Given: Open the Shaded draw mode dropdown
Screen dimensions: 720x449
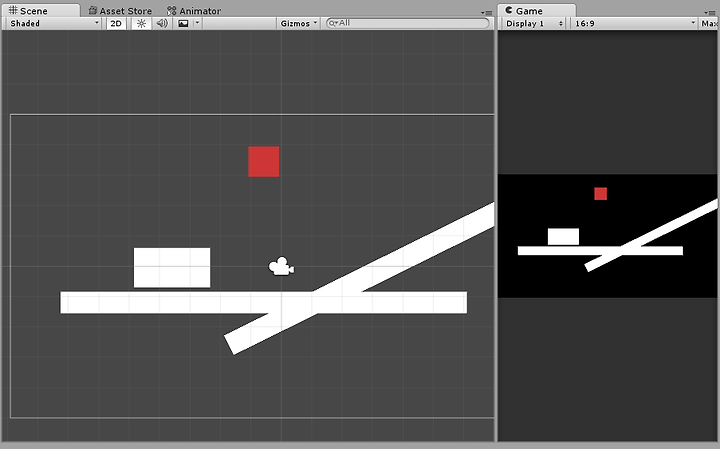Looking at the screenshot, I should (x=54, y=23).
